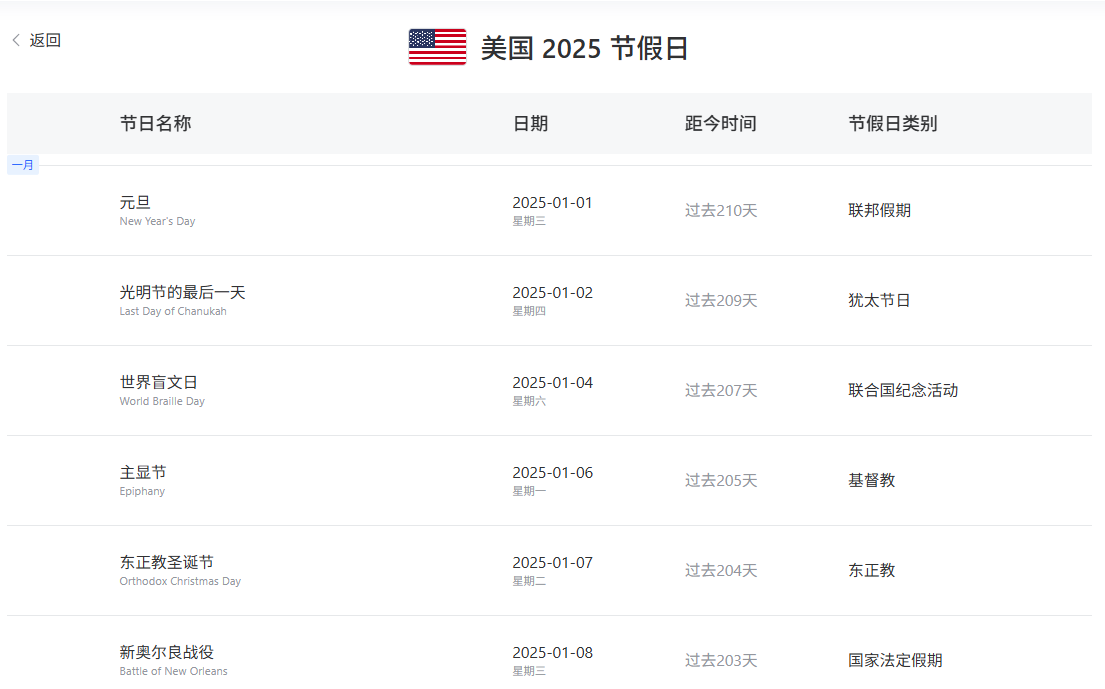Click the 美国 2025 节假日 title
The image size is (1105, 689).
[x=584, y=49]
